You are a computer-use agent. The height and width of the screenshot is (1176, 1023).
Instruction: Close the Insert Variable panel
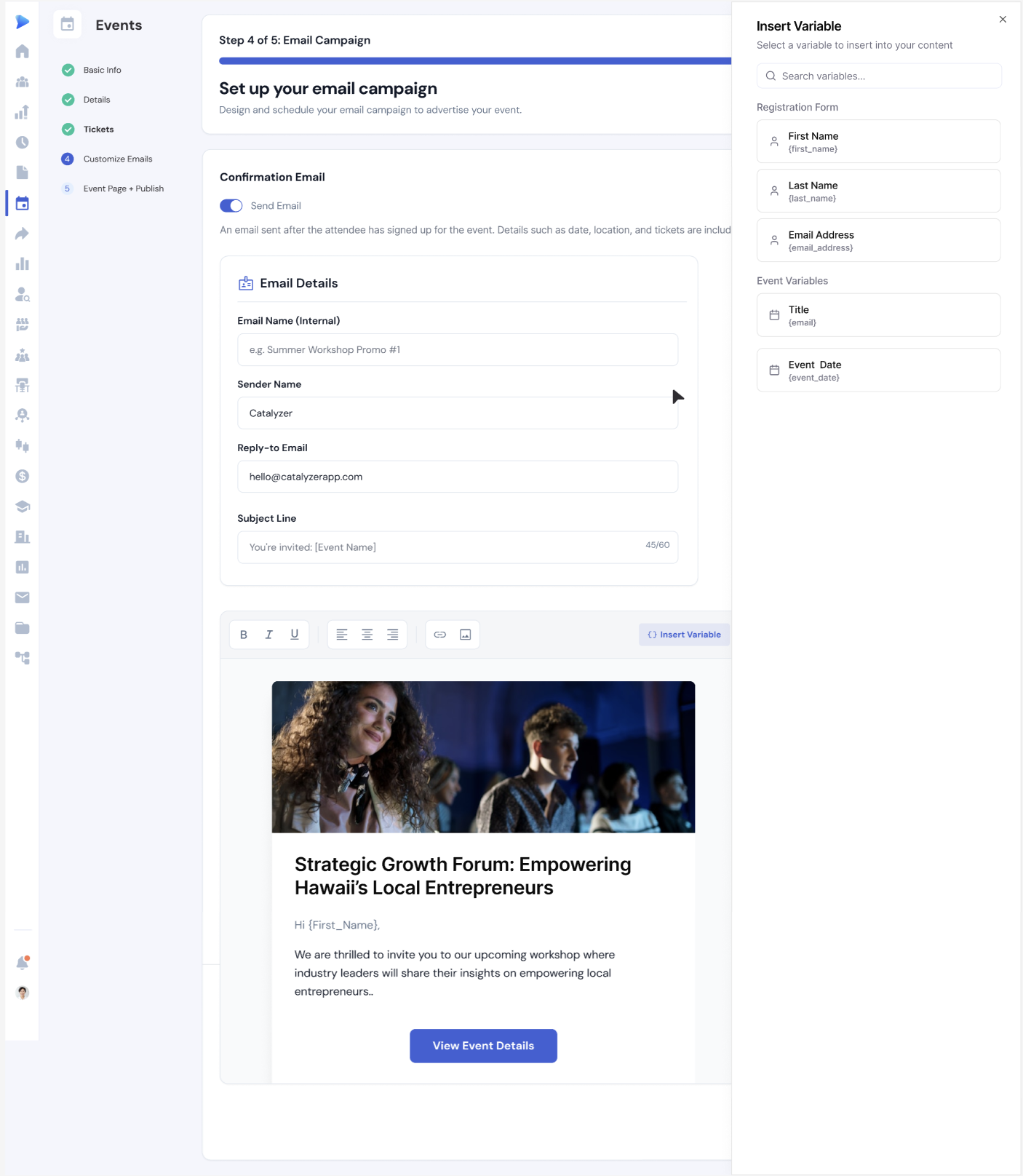coord(1003,20)
